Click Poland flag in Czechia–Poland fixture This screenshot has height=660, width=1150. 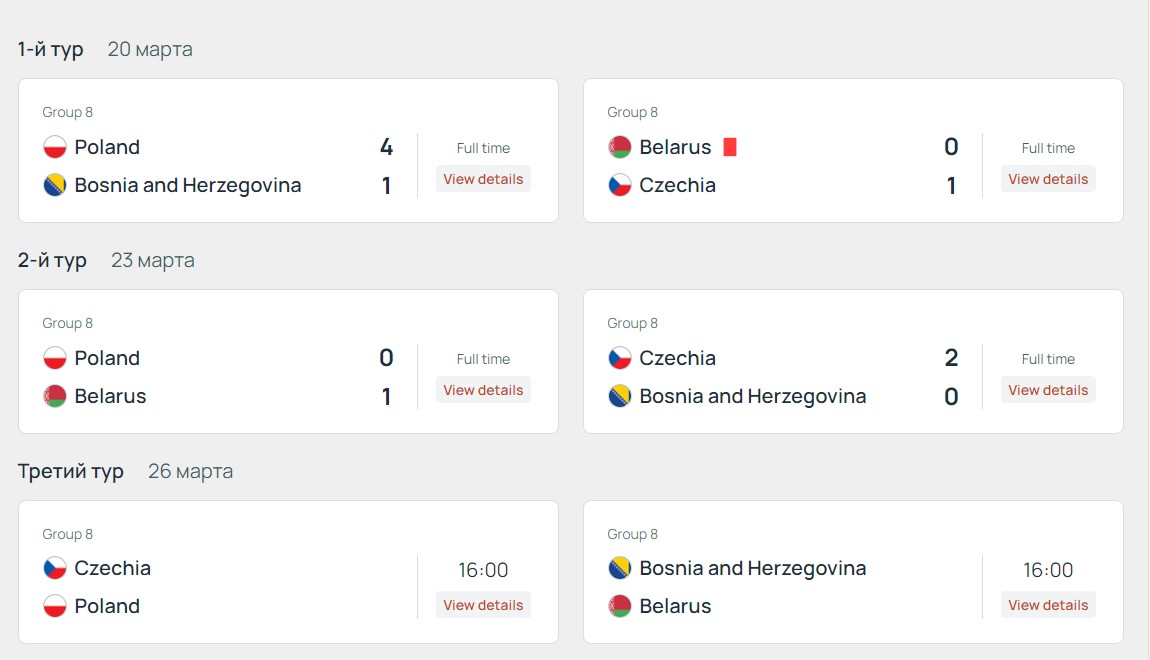(x=55, y=606)
